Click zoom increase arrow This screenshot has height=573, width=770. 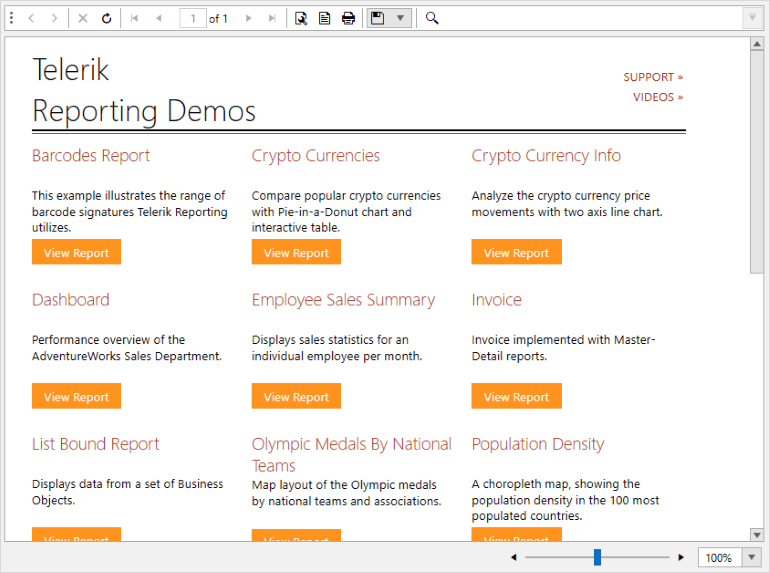click(681, 557)
